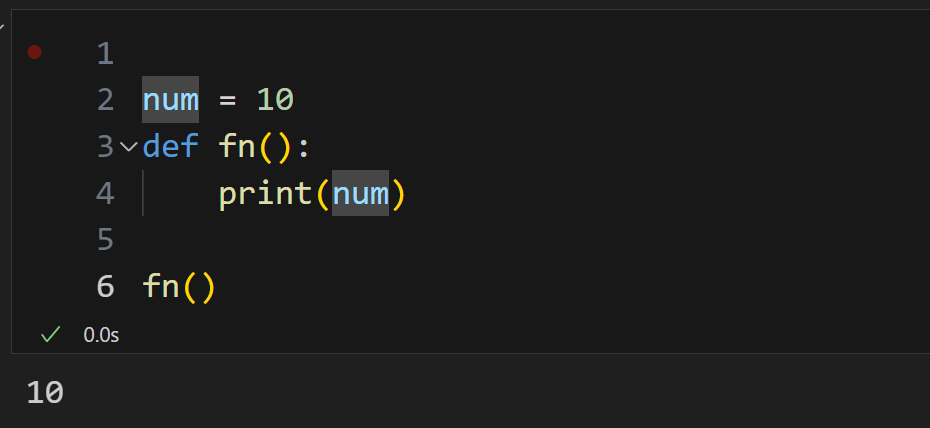The image size is (930, 428).
Task: Click the print call on line 4
Action: 266,193
